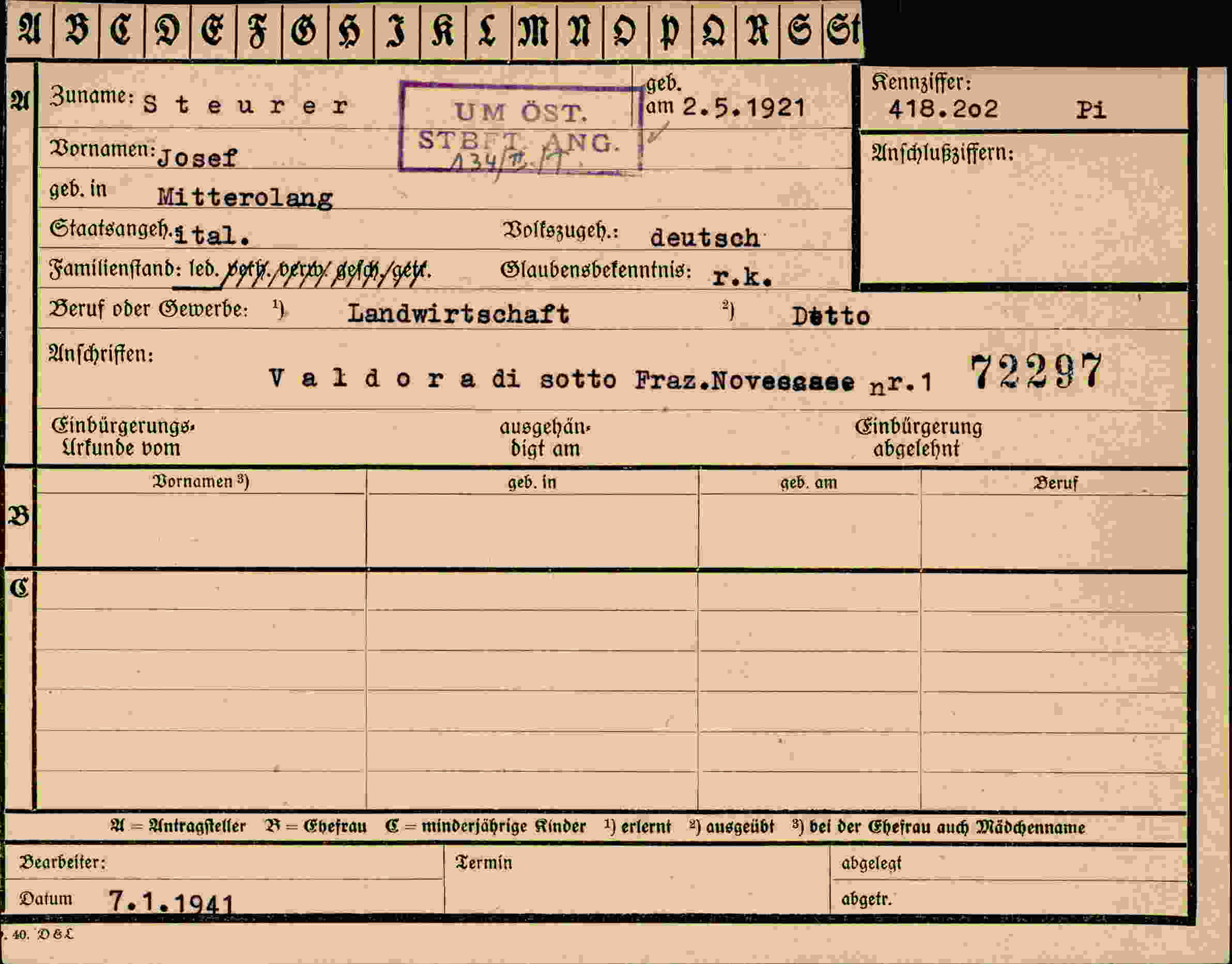Select the H index tab

pyautogui.click(x=350, y=30)
